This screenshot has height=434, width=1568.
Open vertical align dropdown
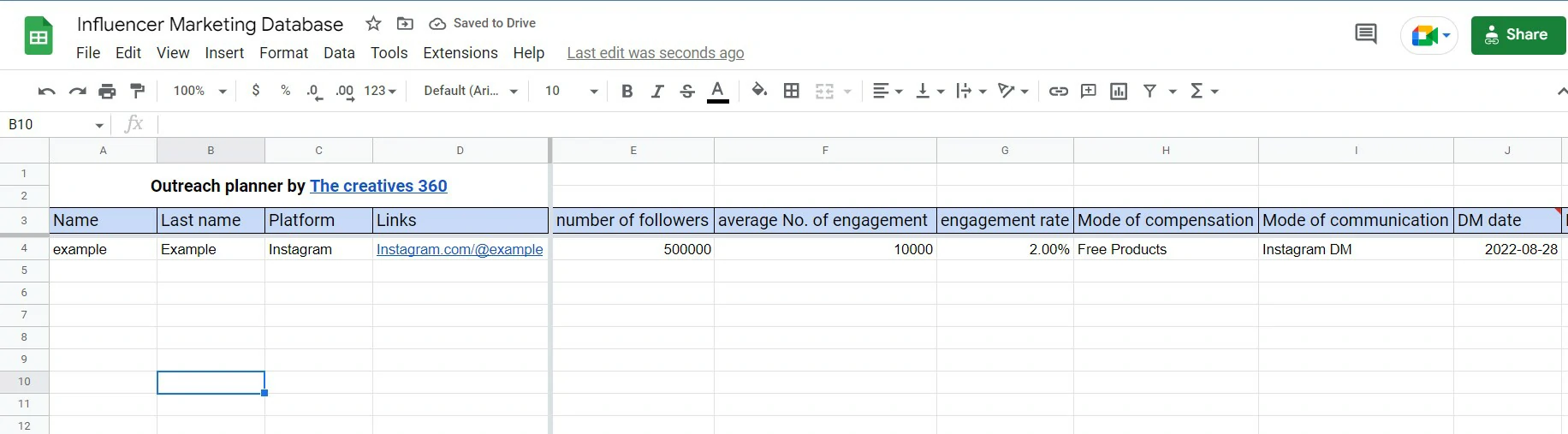point(930,91)
